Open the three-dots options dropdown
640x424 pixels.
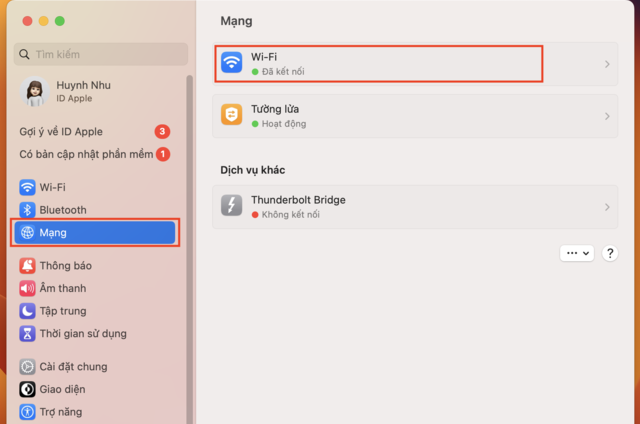(577, 254)
